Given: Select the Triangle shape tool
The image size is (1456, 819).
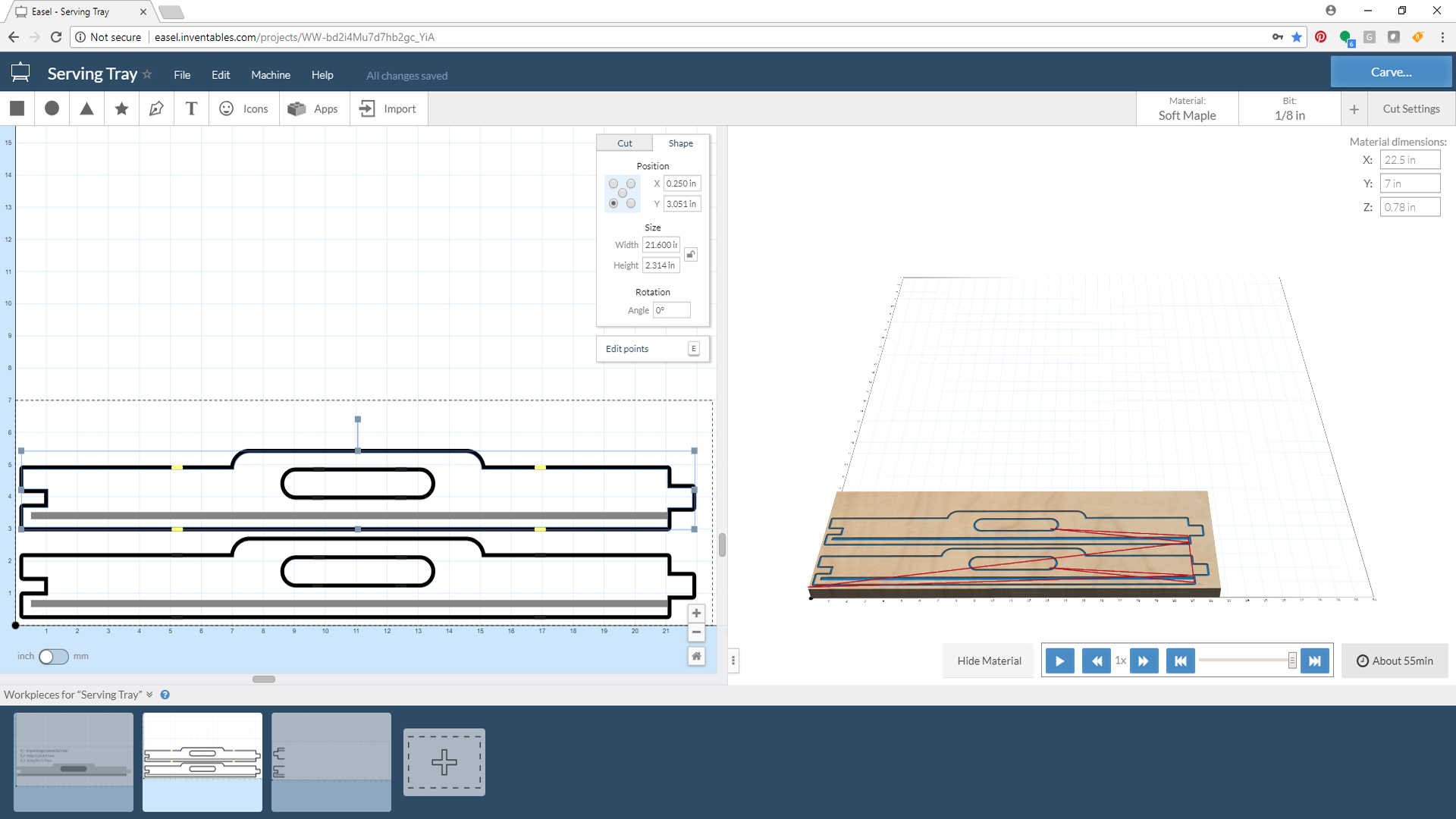Looking at the screenshot, I should tap(87, 108).
